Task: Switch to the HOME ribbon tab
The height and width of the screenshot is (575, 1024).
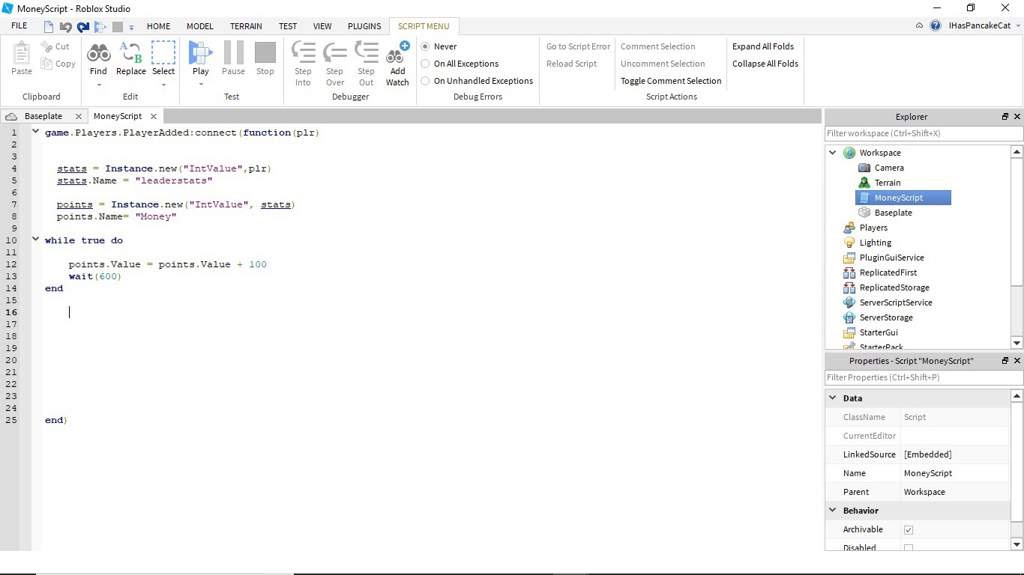Action: point(158,26)
